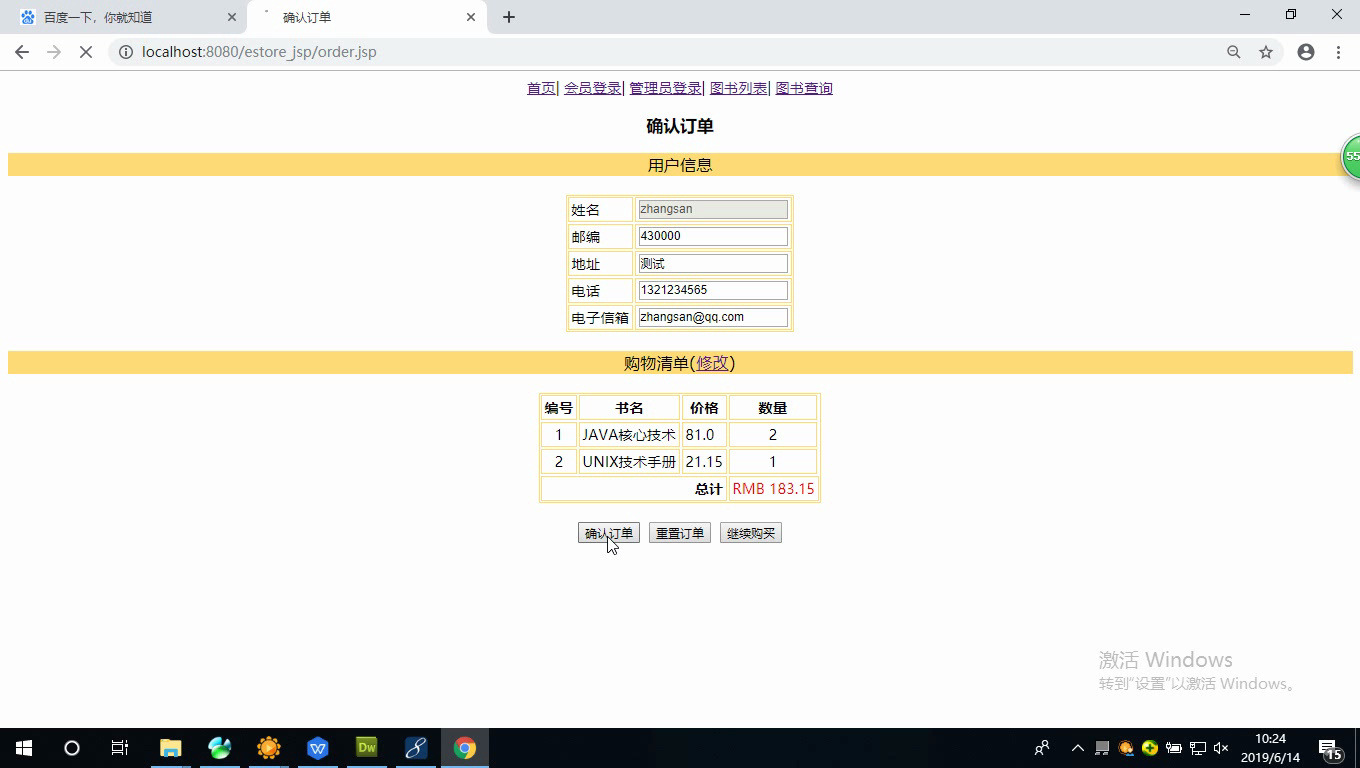Open the 首页 link
Image resolution: width=1360 pixels, height=768 pixels.
[x=541, y=88]
